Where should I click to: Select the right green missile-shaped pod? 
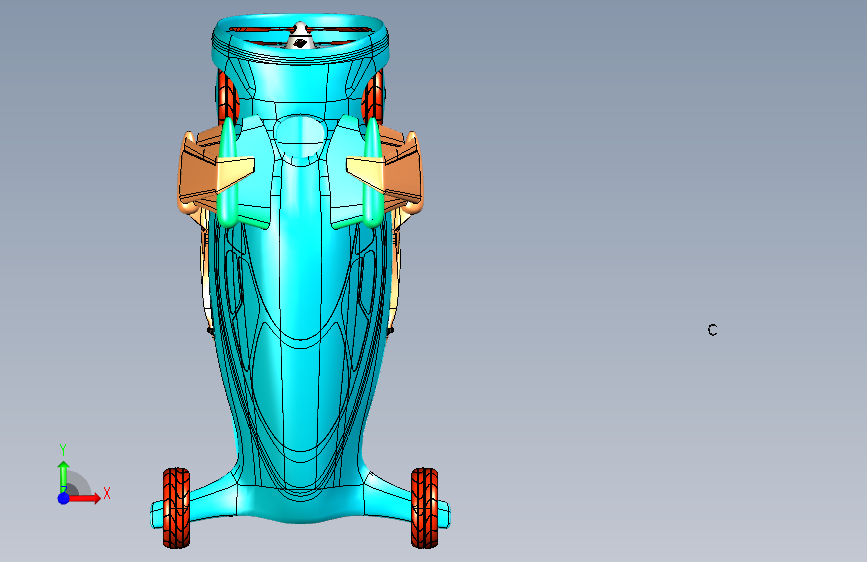point(372,171)
